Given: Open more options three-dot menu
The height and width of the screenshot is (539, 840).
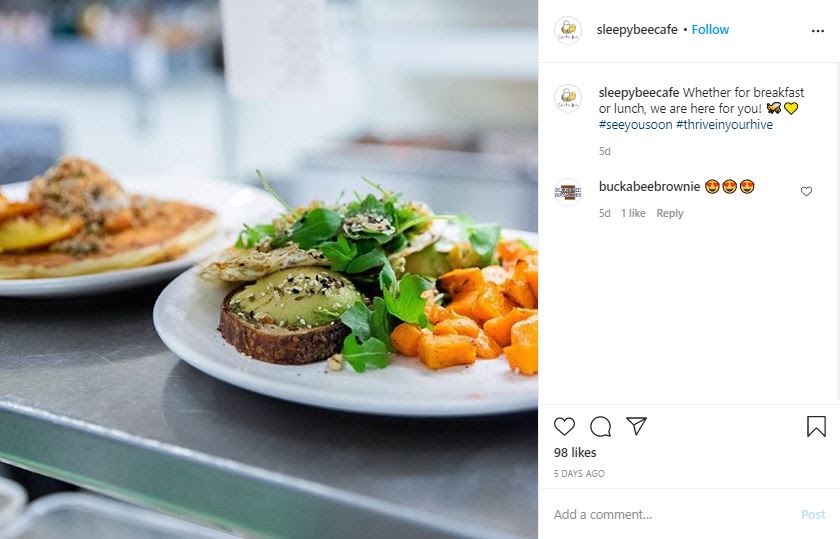Looking at the screenshot, I should 818,31.
